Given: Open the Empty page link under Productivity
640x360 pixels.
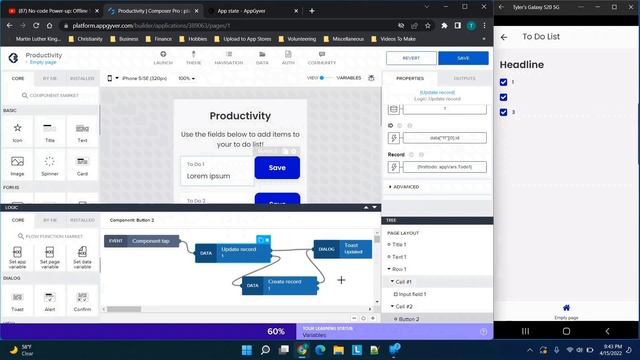Looking at the screenshot, I should pyautogui.click(x=43, y=62).
